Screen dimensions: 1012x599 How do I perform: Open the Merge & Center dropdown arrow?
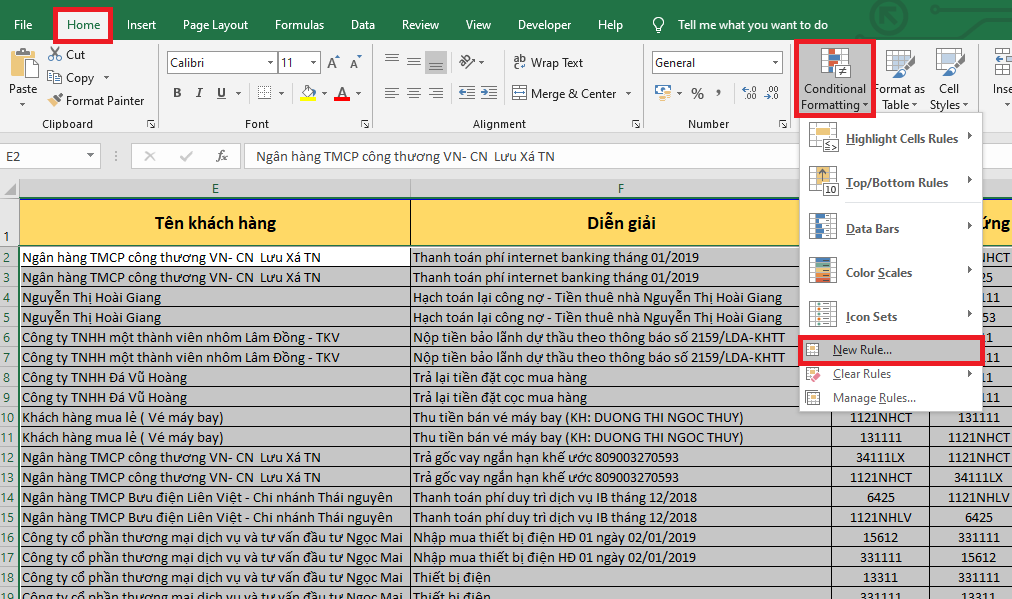tap(627, 94)
